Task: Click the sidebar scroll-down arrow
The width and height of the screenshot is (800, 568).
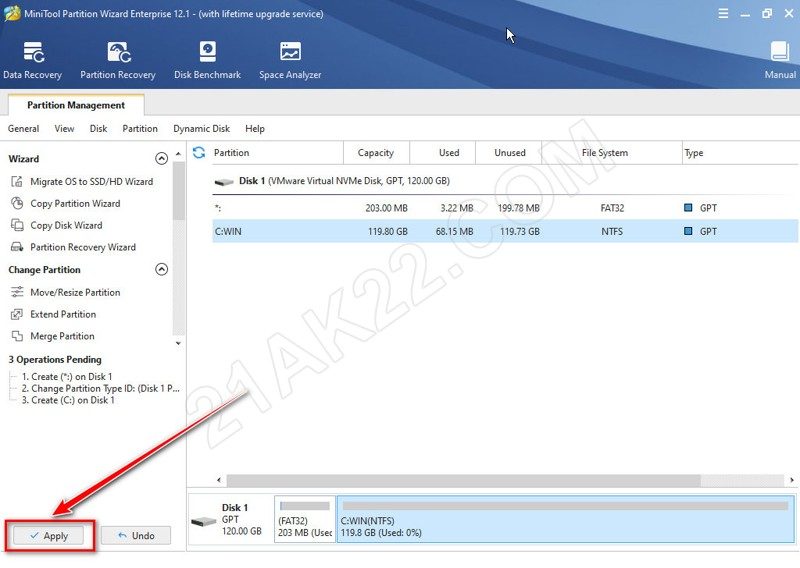Action: (178, 343)
